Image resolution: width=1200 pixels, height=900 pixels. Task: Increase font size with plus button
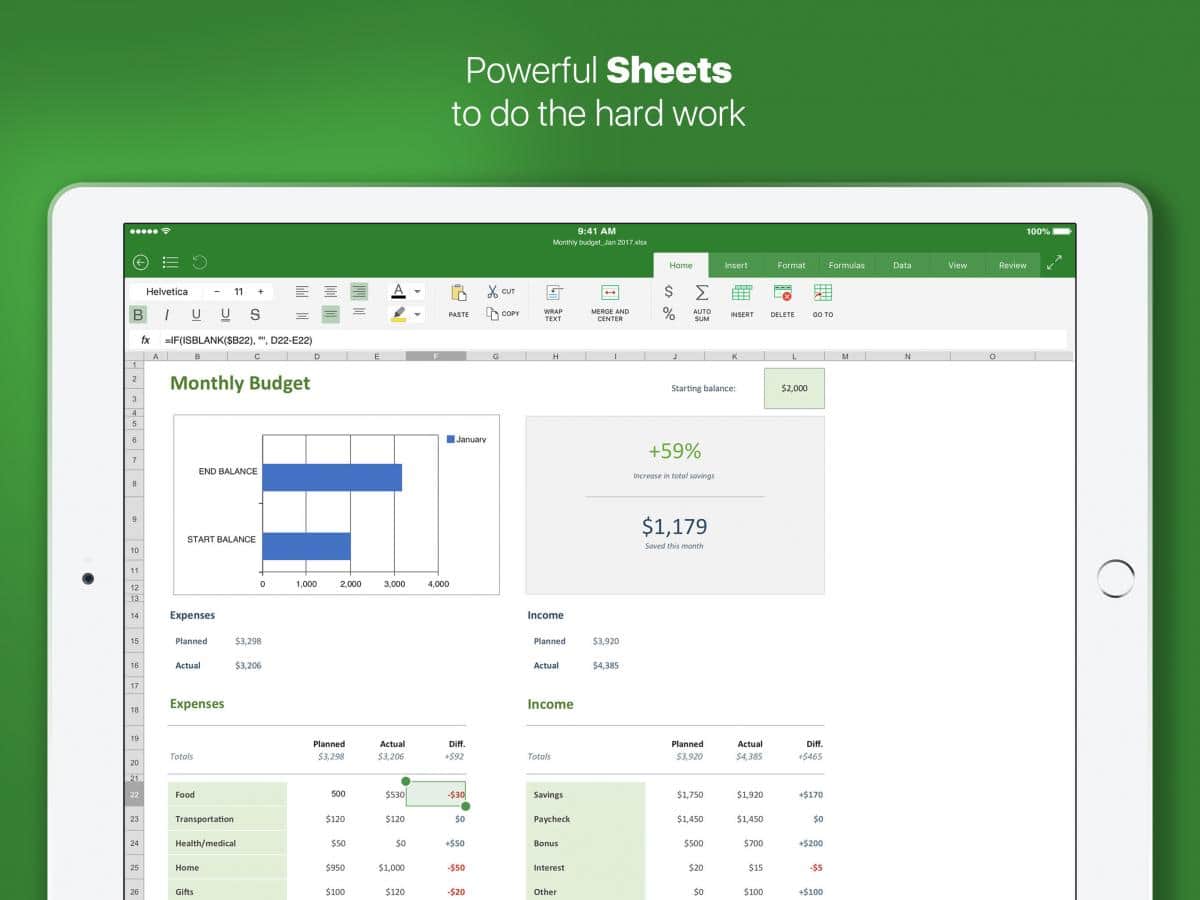tap(261, 292)
